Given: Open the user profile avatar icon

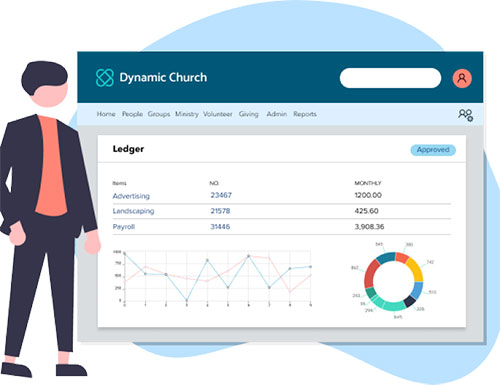Looking at the screenshot, I should point(462,78).
